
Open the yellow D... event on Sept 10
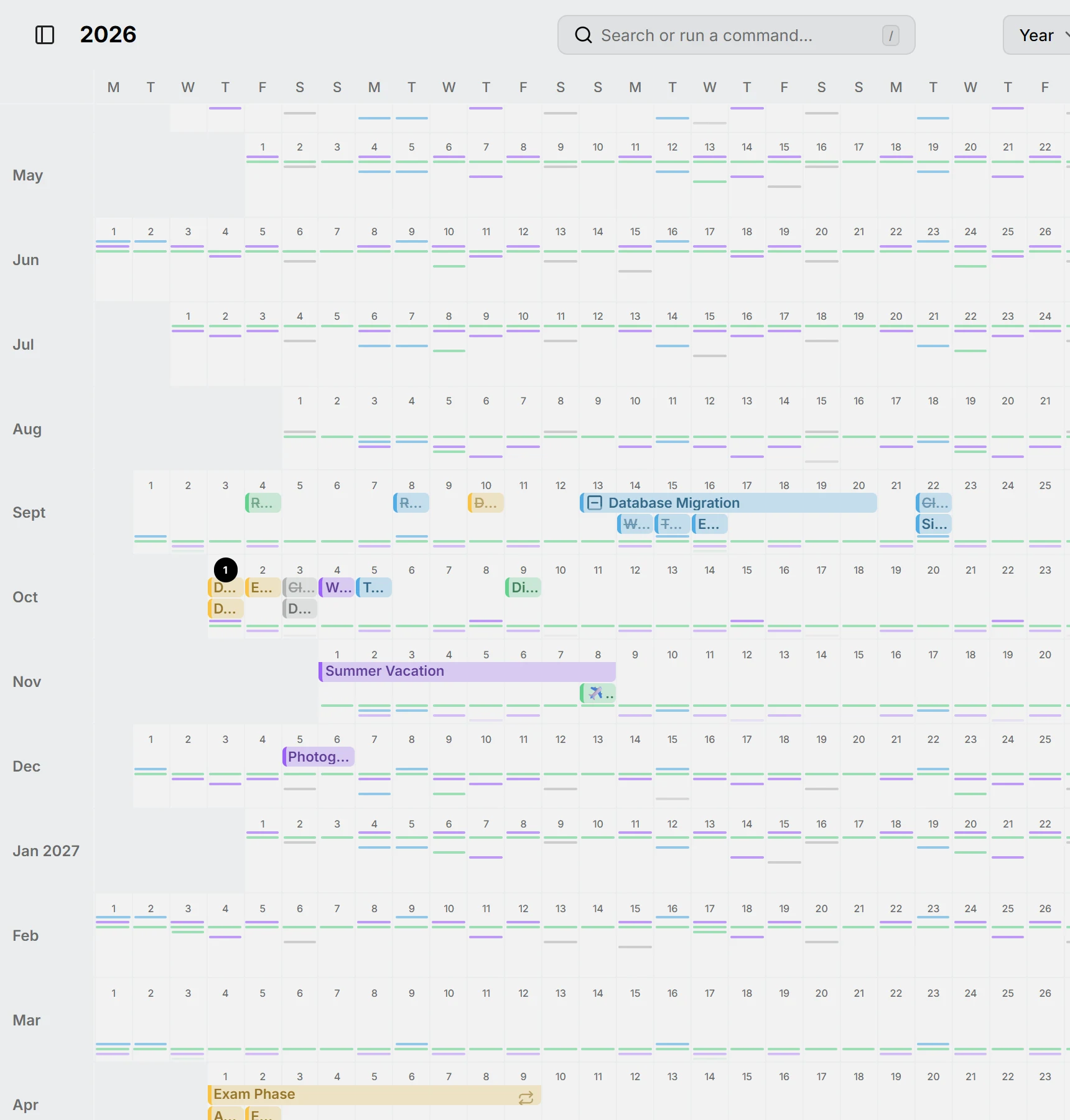point(486,503)
